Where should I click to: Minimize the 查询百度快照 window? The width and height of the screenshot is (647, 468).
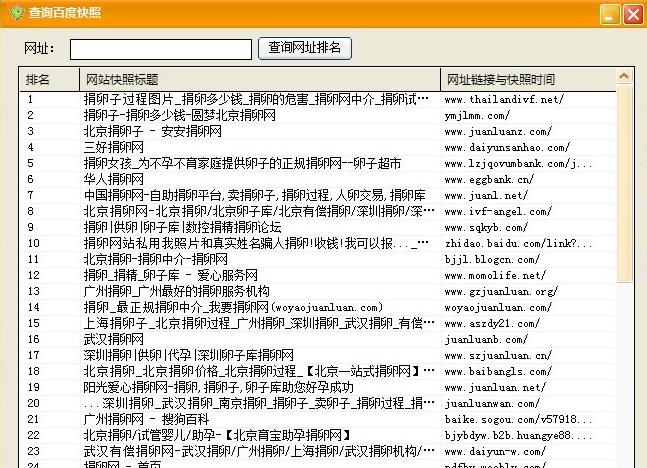(x=609, y=15)
